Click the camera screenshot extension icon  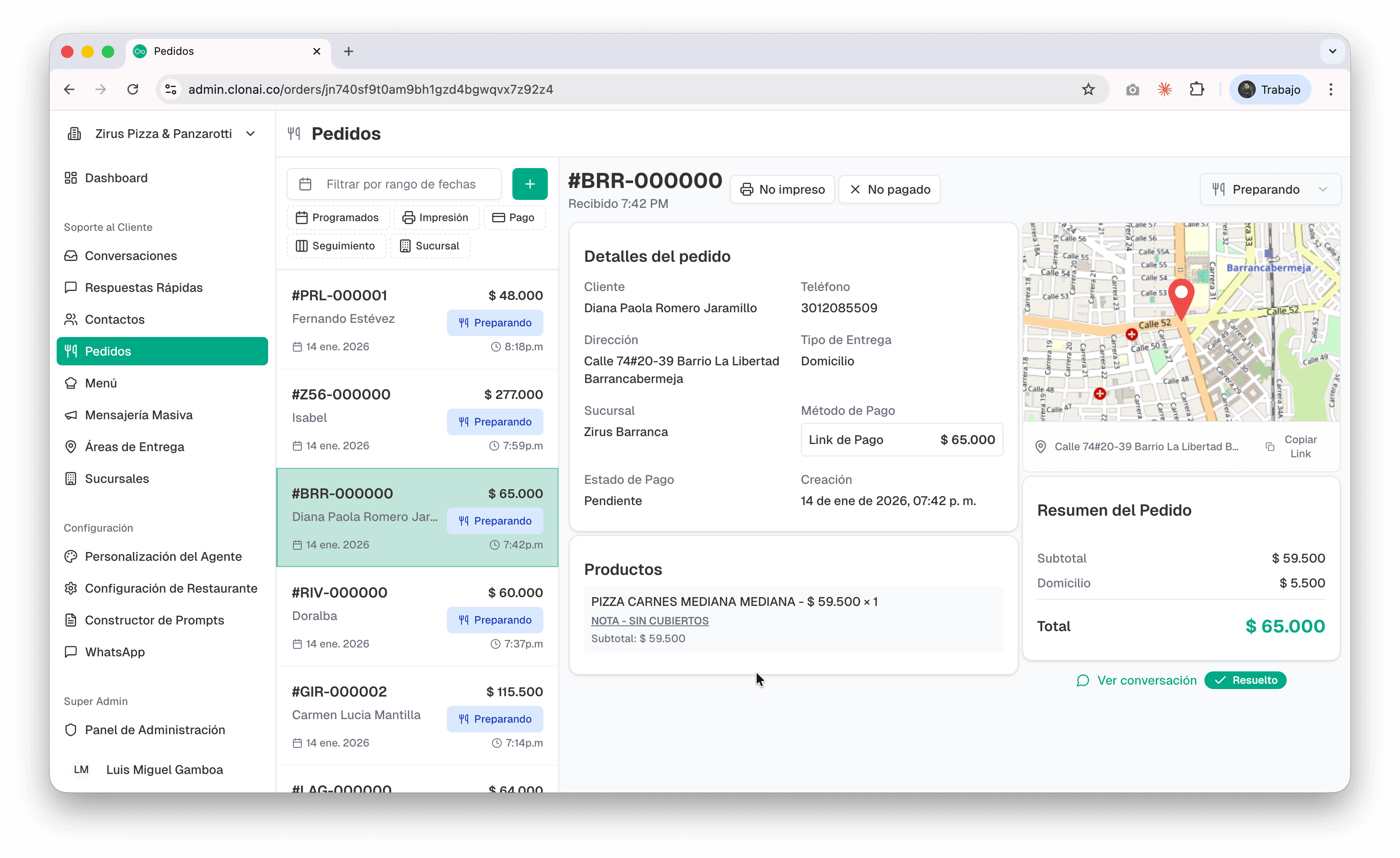pos(1132,89)
